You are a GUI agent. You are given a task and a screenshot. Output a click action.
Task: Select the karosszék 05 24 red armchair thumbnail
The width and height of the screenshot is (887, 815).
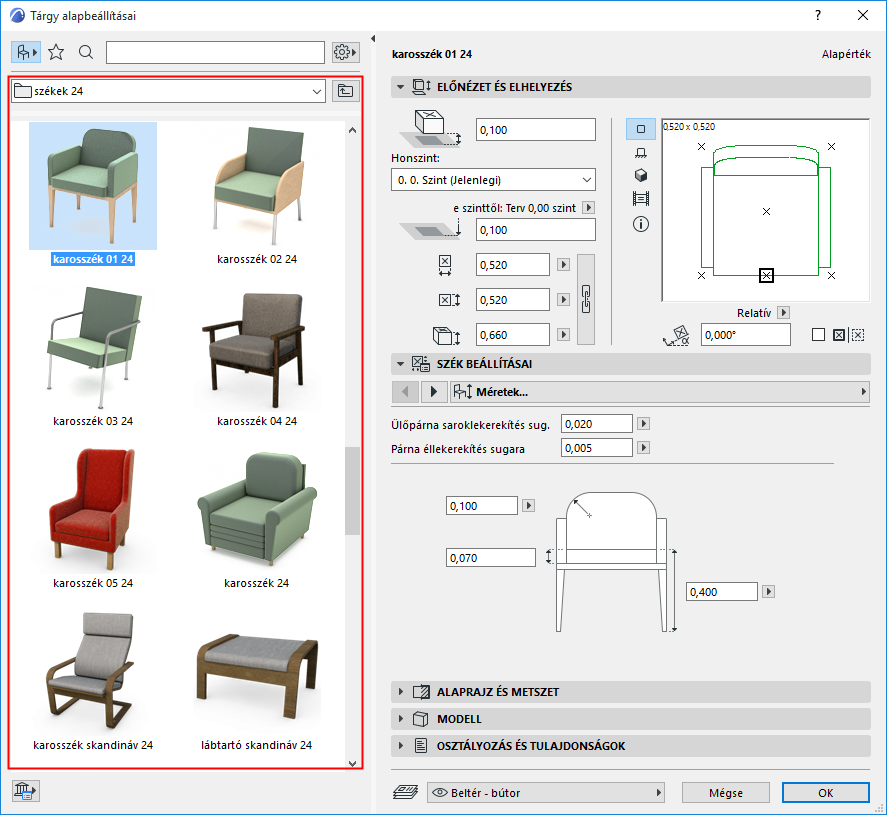pos(93,510)
